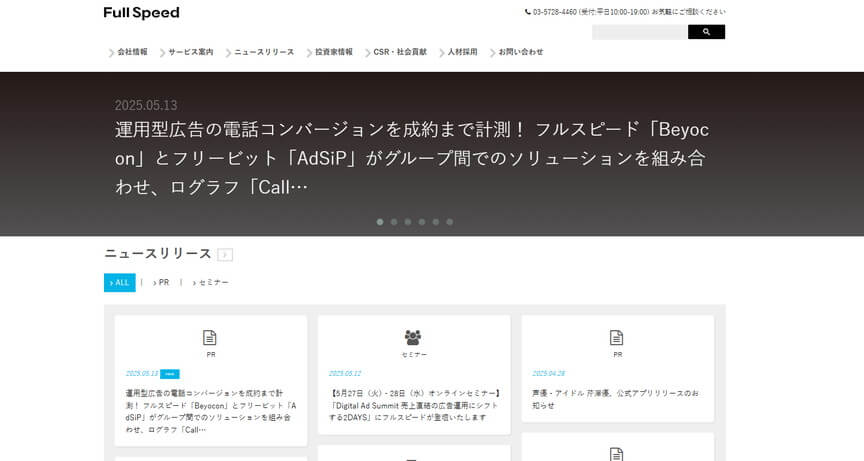Select fourth carousel dot
This screenshot has height=461, width=864.
(x=422, y=222)
